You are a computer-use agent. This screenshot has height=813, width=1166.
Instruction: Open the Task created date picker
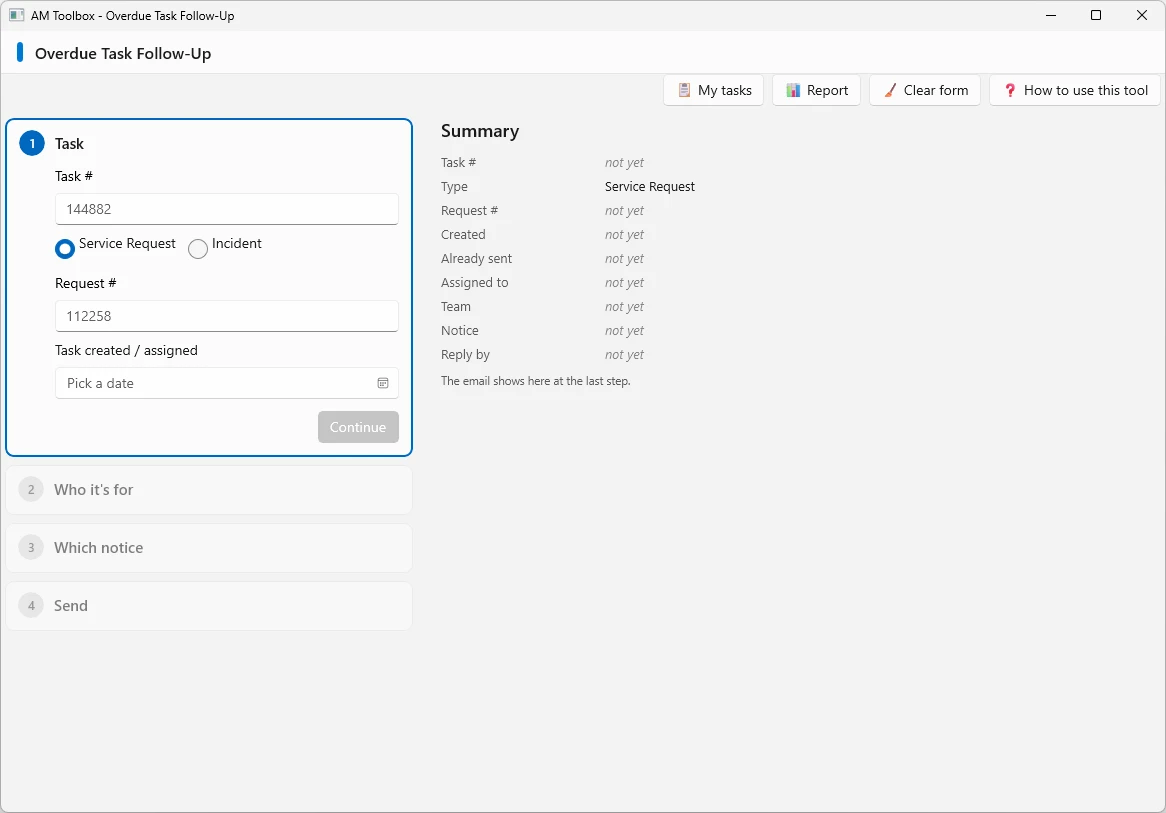tap(227, 383)
